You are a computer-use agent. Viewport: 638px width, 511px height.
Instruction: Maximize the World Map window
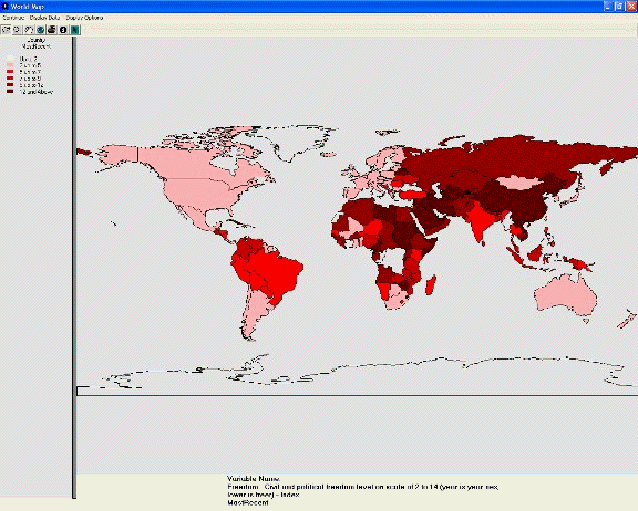click(x=619, y=6)
